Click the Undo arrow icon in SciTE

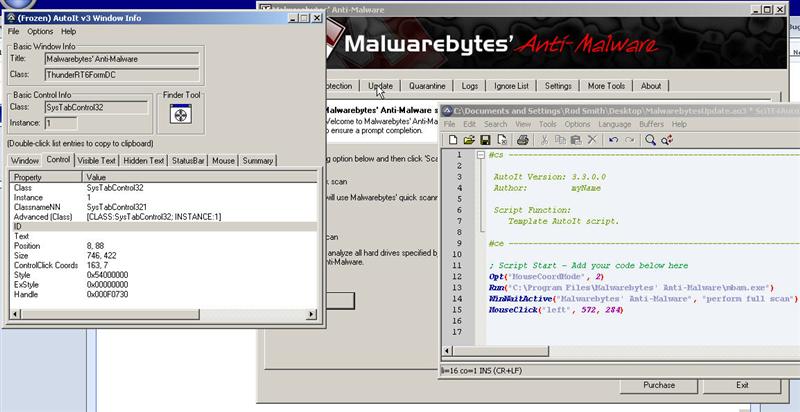point(613,140)
